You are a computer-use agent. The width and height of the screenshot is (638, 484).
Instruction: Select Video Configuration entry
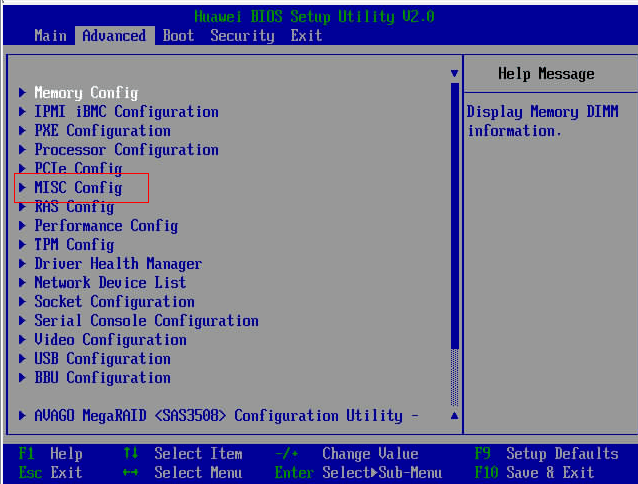[x=110, y=340]
